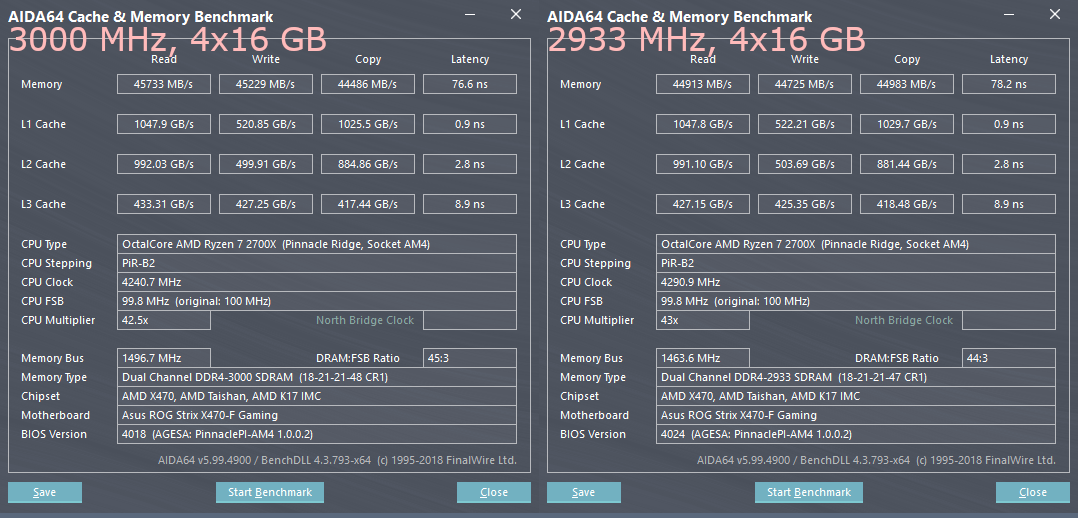This screenshot has height=518, width=1078.
Task: Click the DDR4-2933 SDRAM memory type field
Action: (x=855, y=377)
